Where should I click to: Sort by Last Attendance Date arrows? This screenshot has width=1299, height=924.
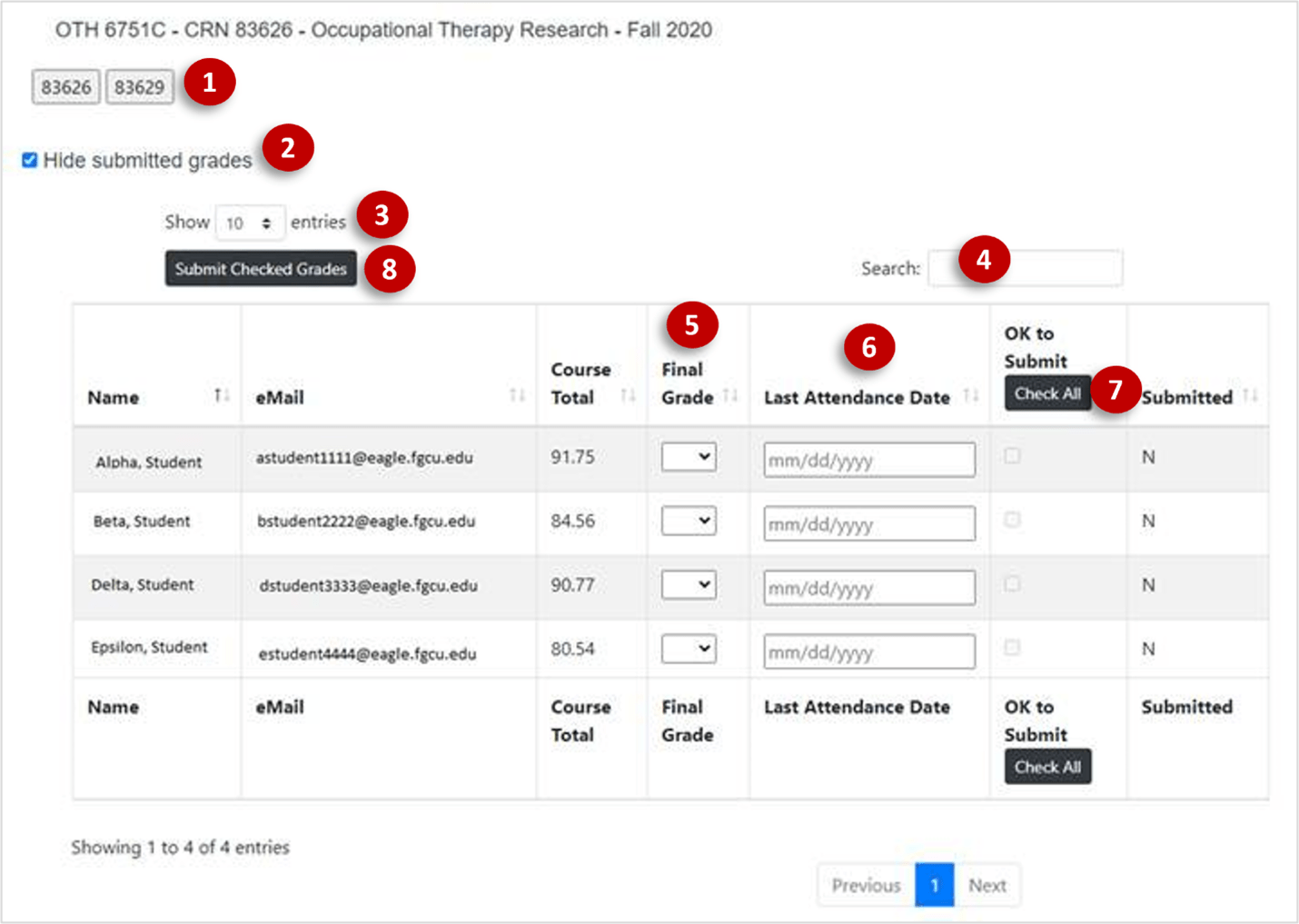[x=971, y=395]
